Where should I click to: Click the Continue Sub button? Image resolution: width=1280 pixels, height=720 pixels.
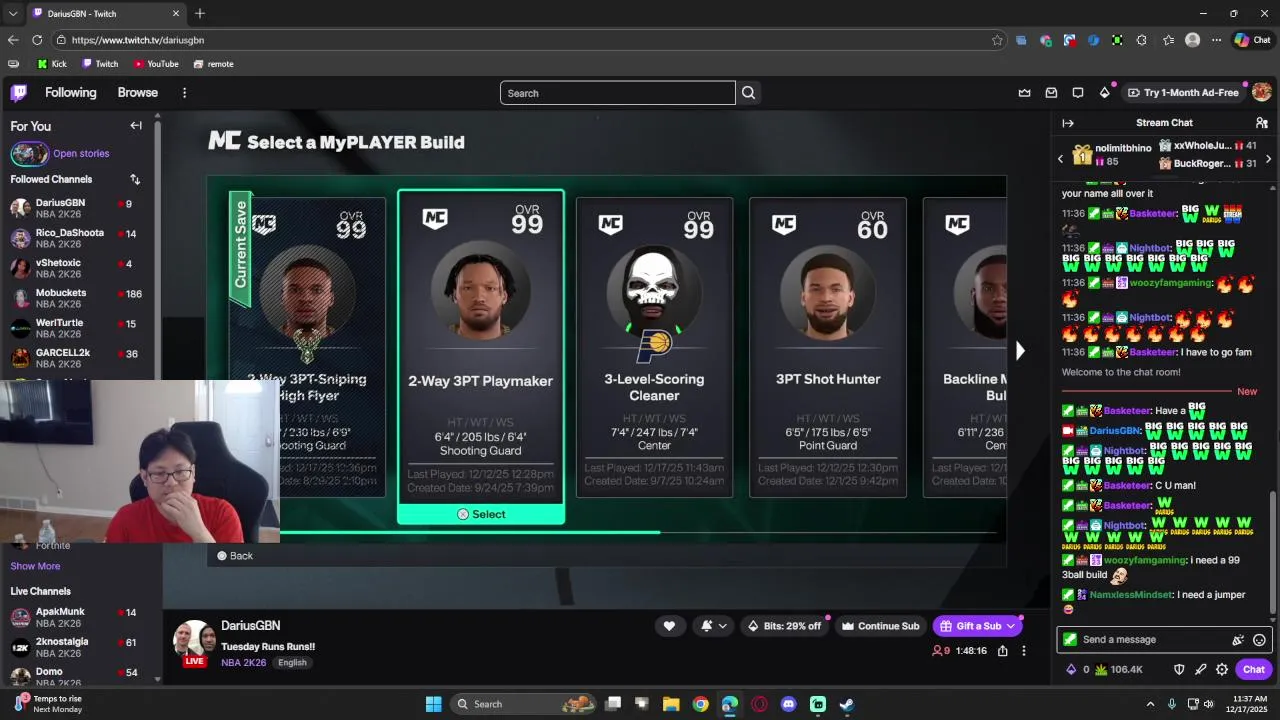pos(881,626)
